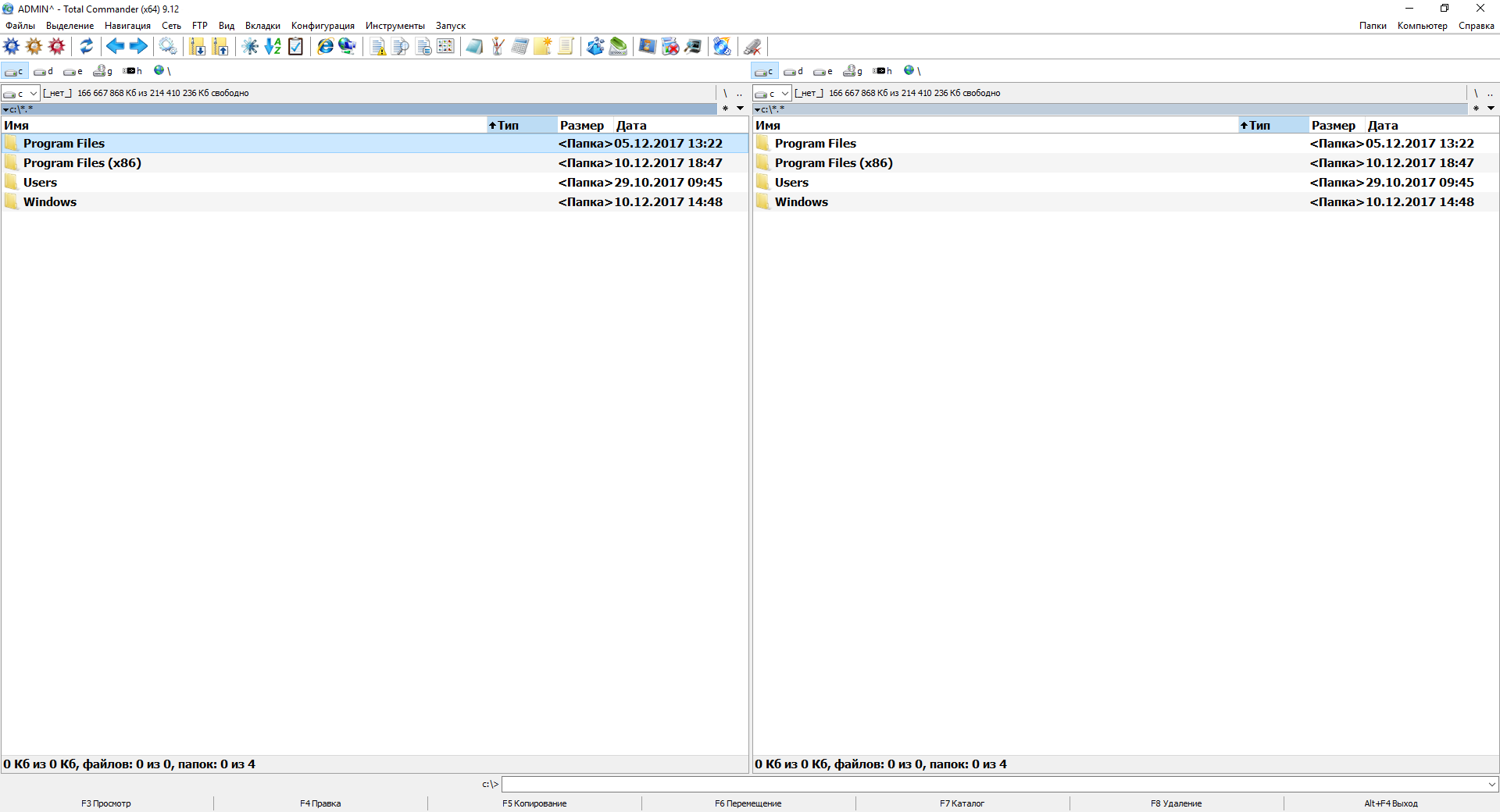This screenshot has width=1500, height=812.
Task: Switch right panel to drive e
Action: 823,71
